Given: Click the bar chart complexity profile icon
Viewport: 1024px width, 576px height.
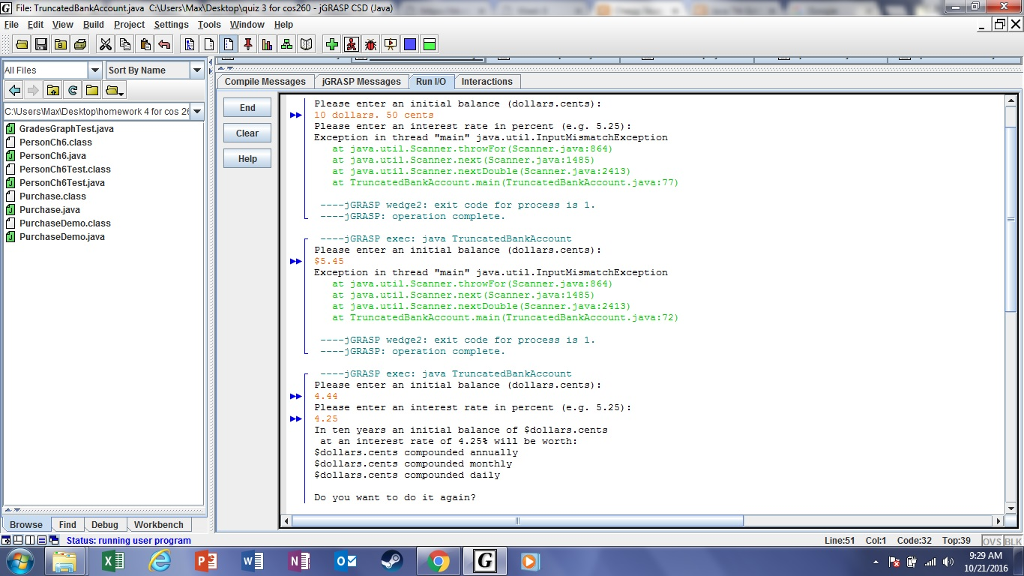Looking at the screenshot, I should (x=267, y=44).
